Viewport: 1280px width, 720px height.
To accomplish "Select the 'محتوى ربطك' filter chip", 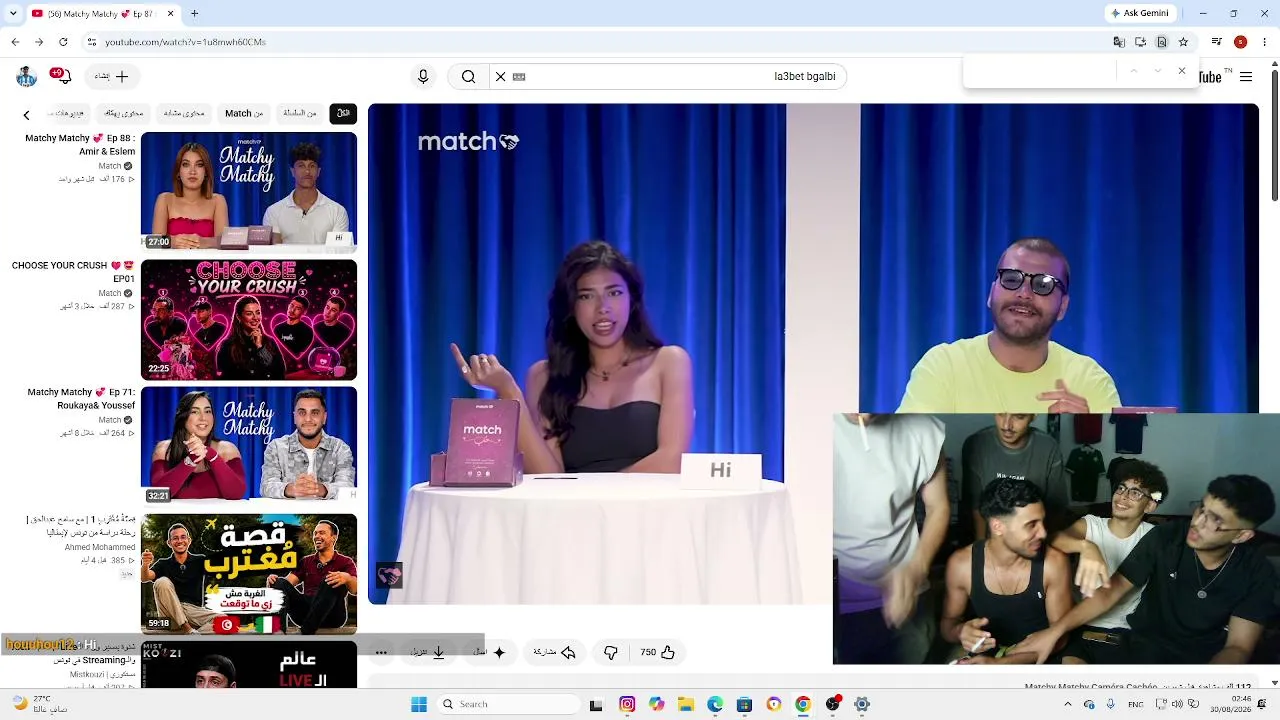I will (x=124, y=113).
